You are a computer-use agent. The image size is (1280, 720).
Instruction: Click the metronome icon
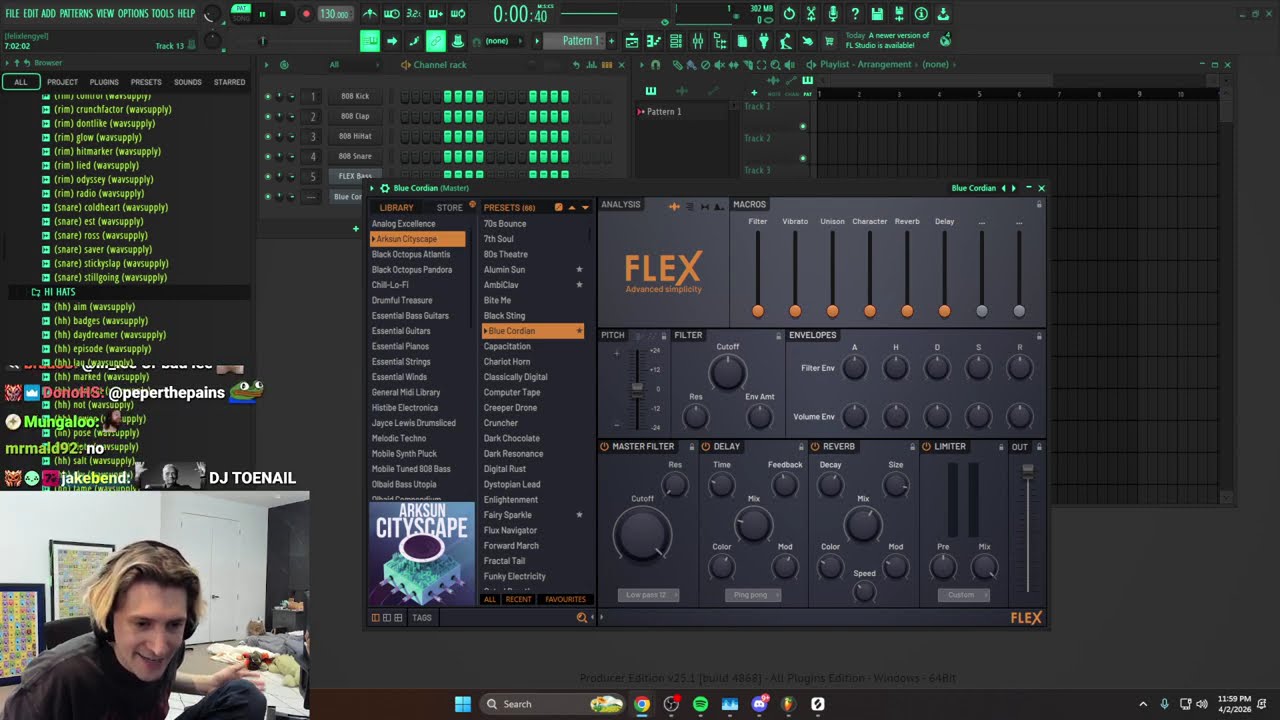click(x=370, y=14)
